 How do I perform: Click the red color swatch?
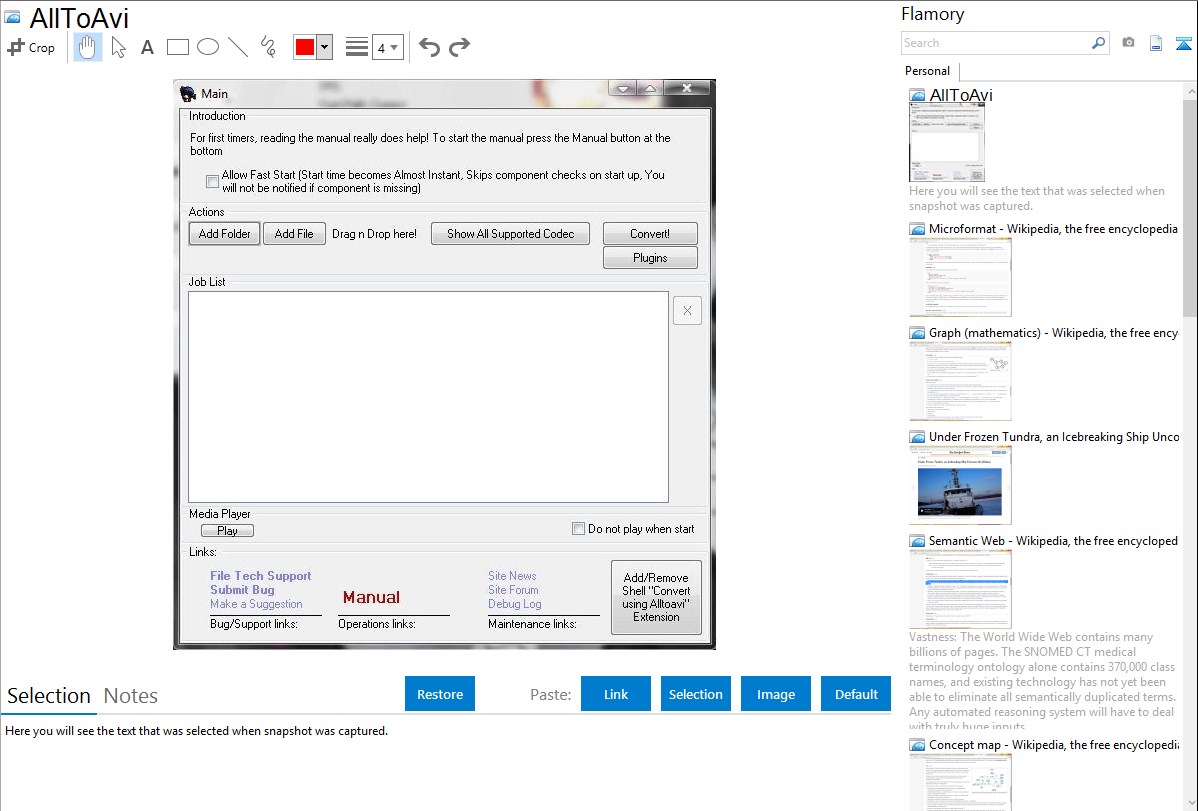(305, 47)
